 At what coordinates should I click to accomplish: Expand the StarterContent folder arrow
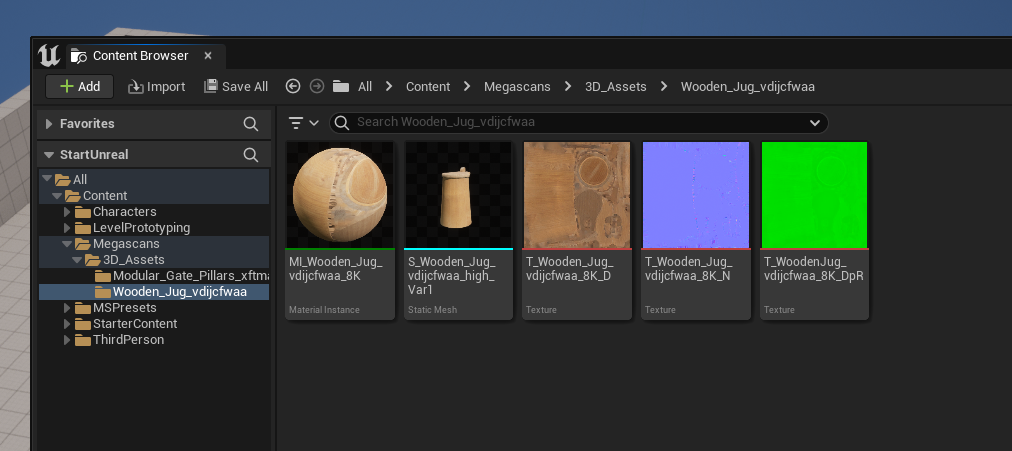coord(67,323)
